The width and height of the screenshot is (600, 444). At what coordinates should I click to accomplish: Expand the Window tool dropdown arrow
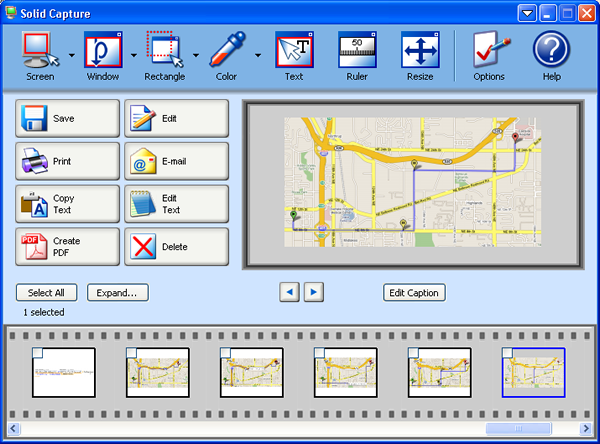pyautogui.click(x=134, y=56)
